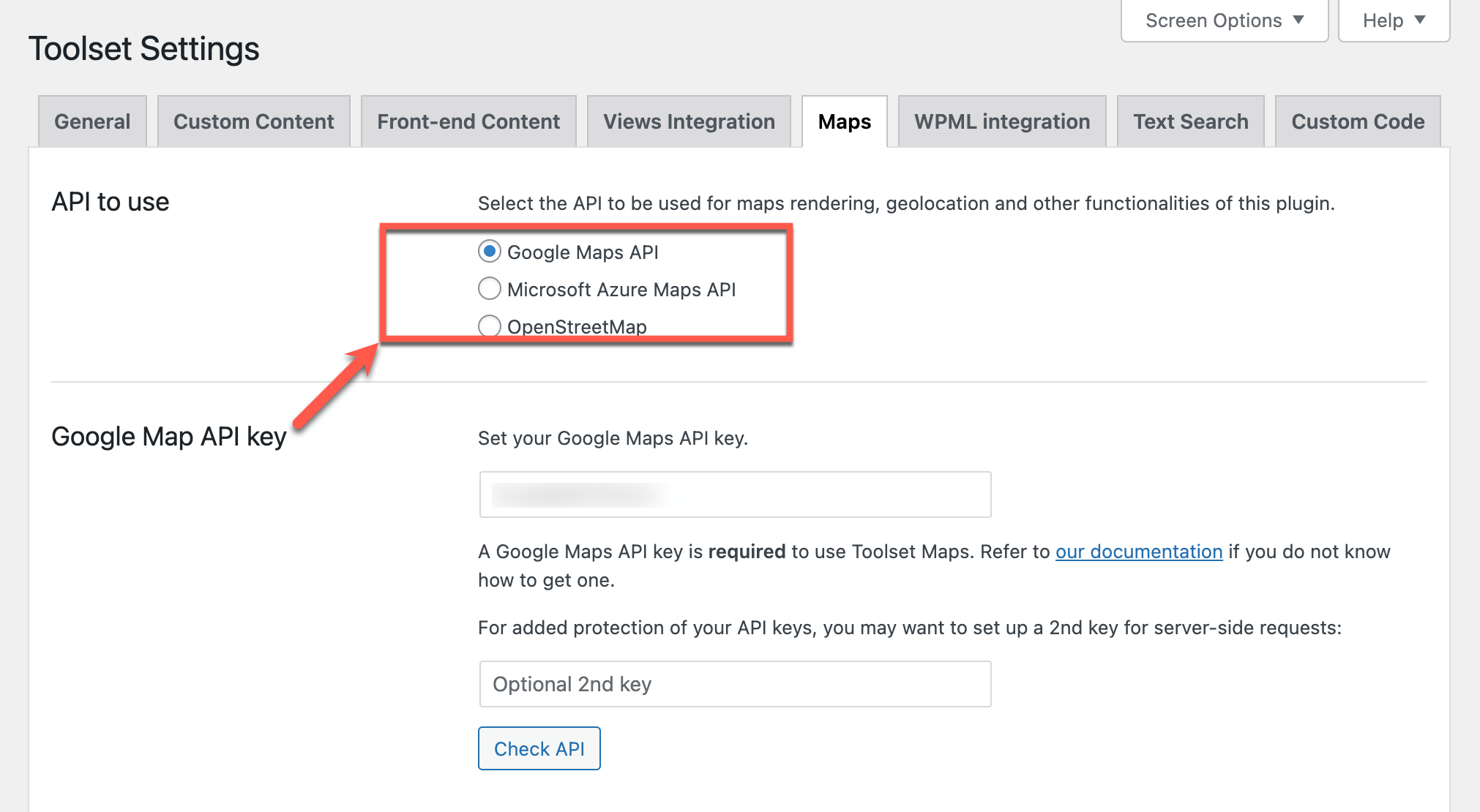This screenshot has width=1480, height=812.
Task: Open the Front-end Content tab
Action: coord(468,121)
